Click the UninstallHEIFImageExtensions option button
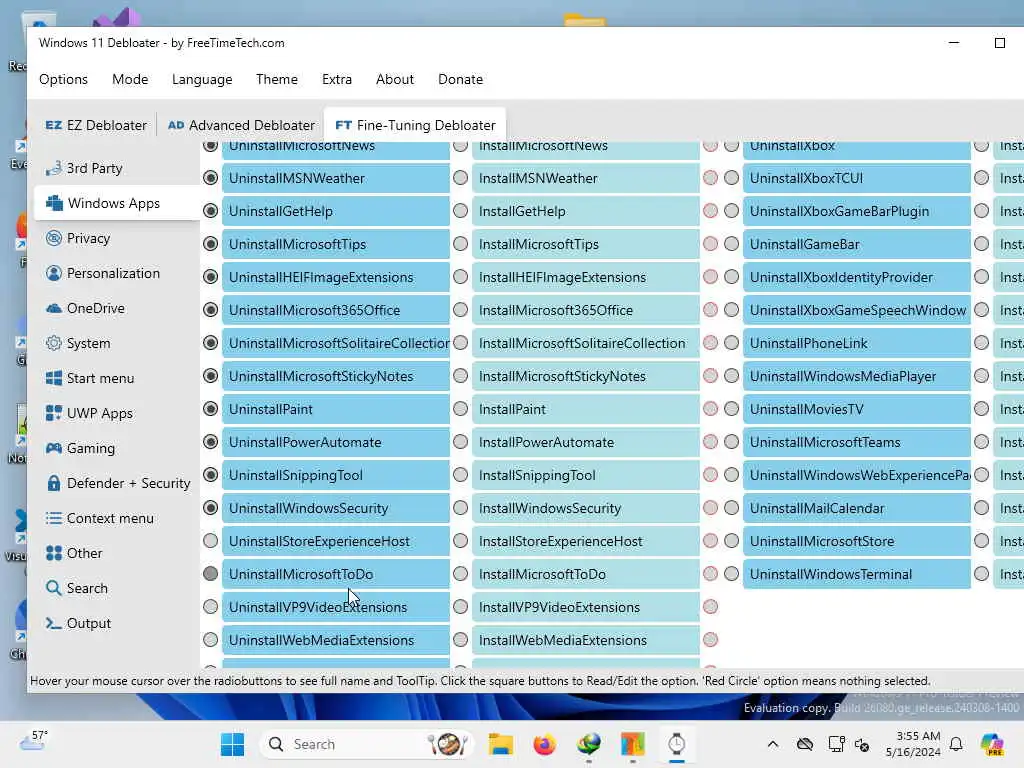 336,277
